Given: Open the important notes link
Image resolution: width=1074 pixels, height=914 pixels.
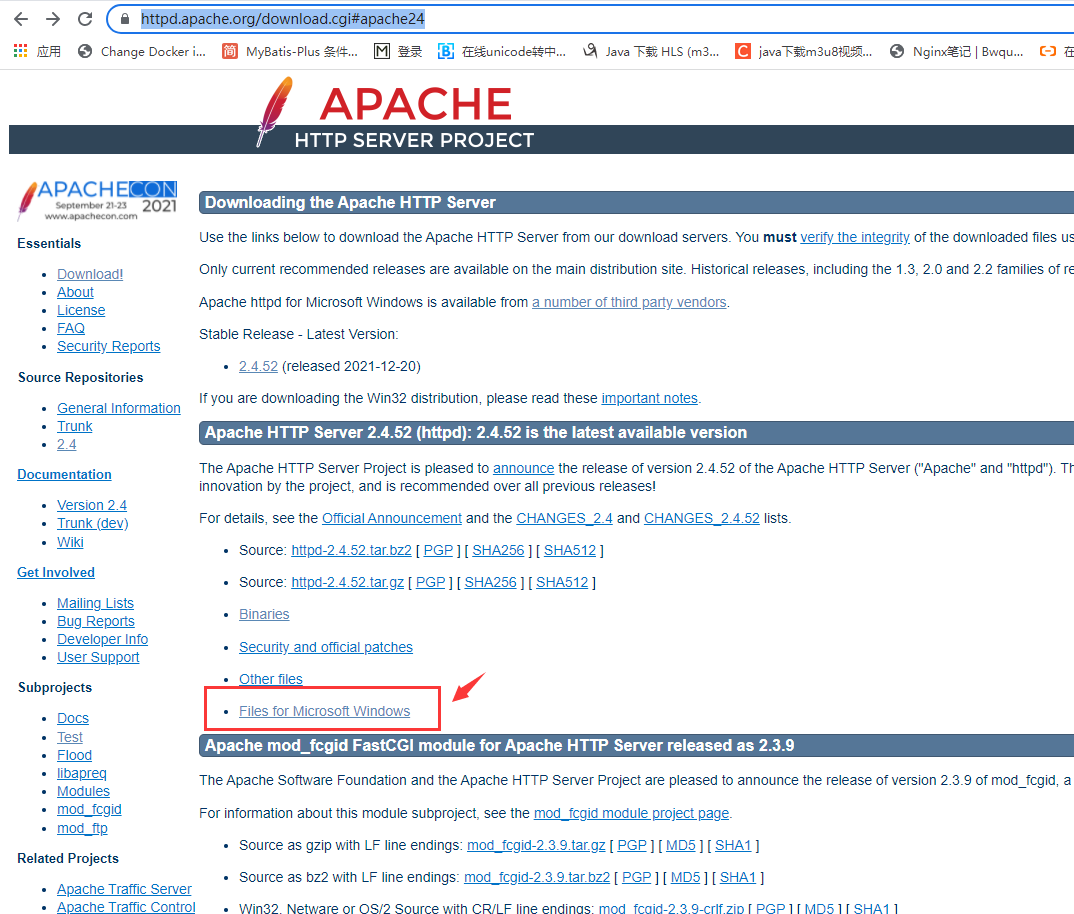Looking at the screenshot, I should (649, 398).
